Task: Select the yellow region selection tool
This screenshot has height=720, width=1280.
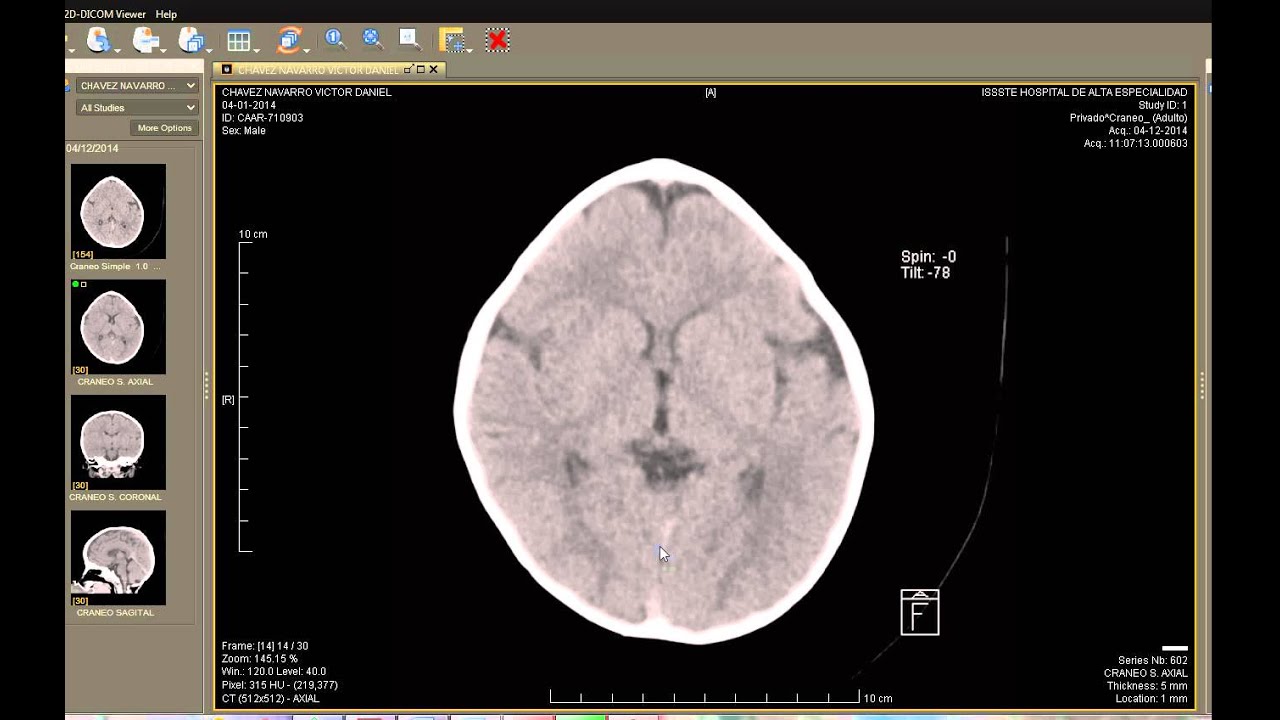Action: pyautogui.click(x=451, y=40)
